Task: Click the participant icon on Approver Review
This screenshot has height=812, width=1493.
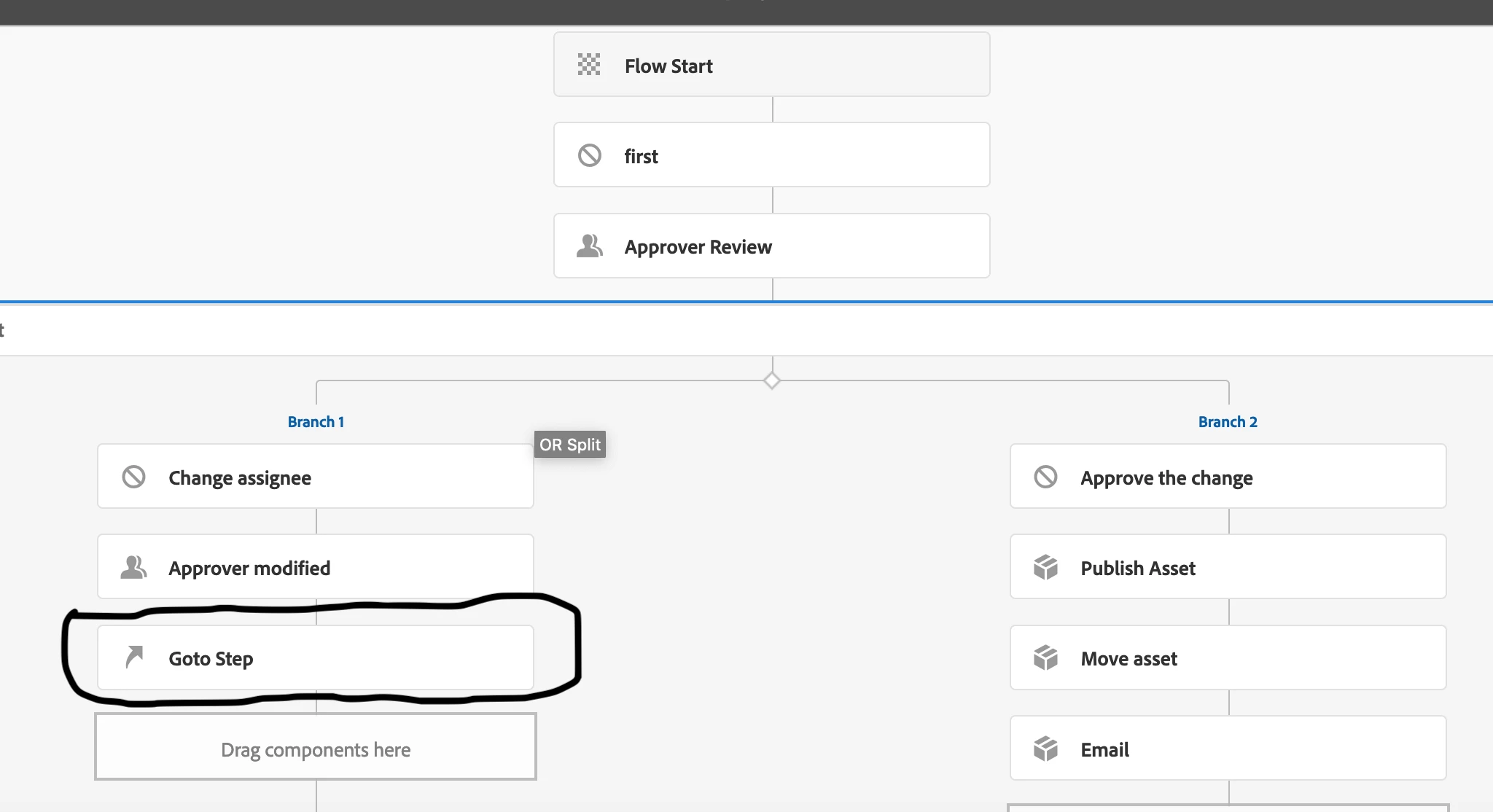Action: coord(589,246)
